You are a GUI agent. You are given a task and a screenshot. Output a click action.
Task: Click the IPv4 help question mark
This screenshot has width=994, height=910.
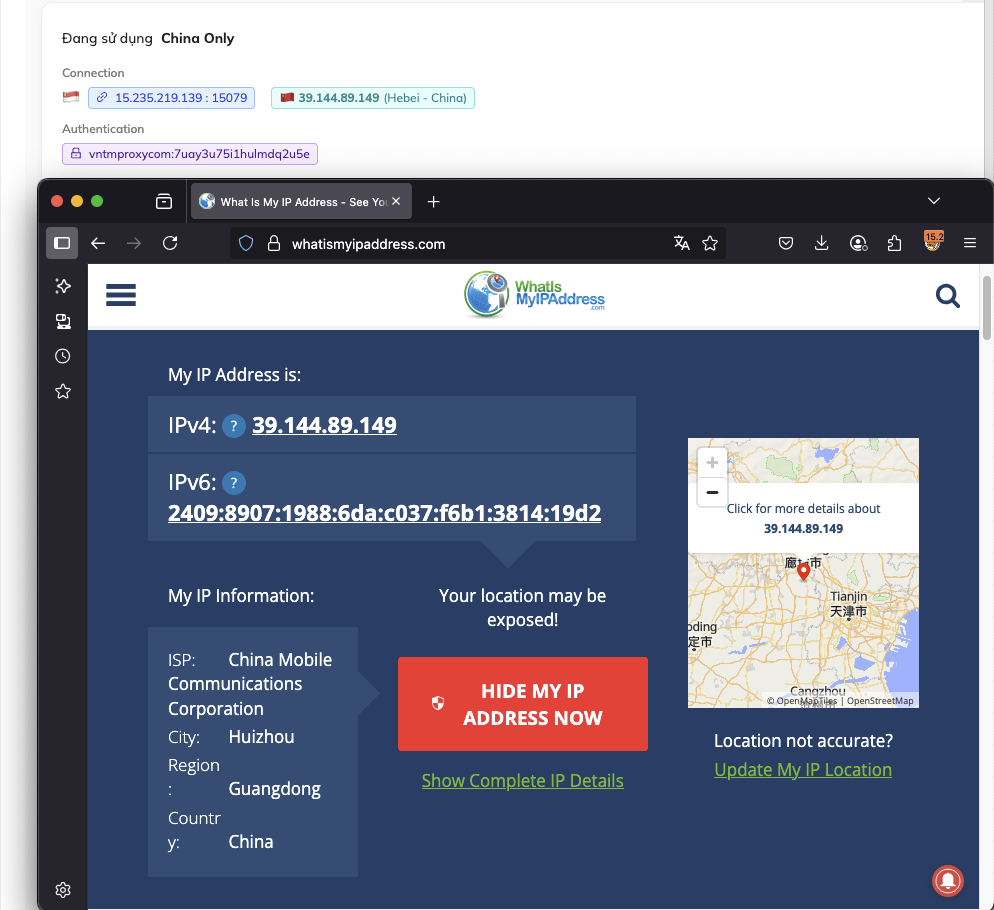tap(234, 426)
